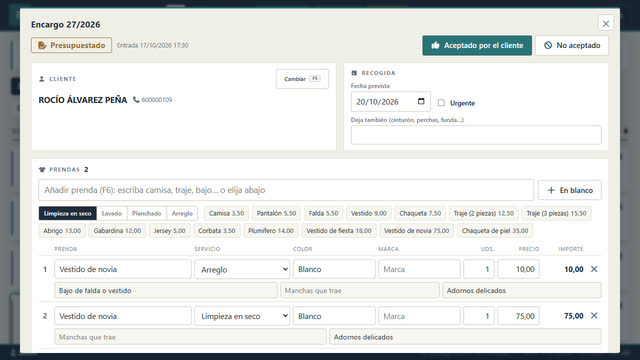Click client name ROCÍO ÁLVAREZ PEÑA

pyautogui.click(x=83, y=100)
